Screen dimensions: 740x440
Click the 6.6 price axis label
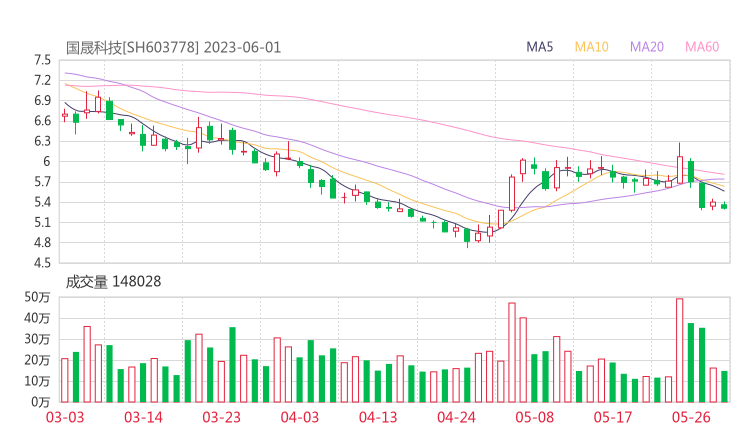coord(42,121)
